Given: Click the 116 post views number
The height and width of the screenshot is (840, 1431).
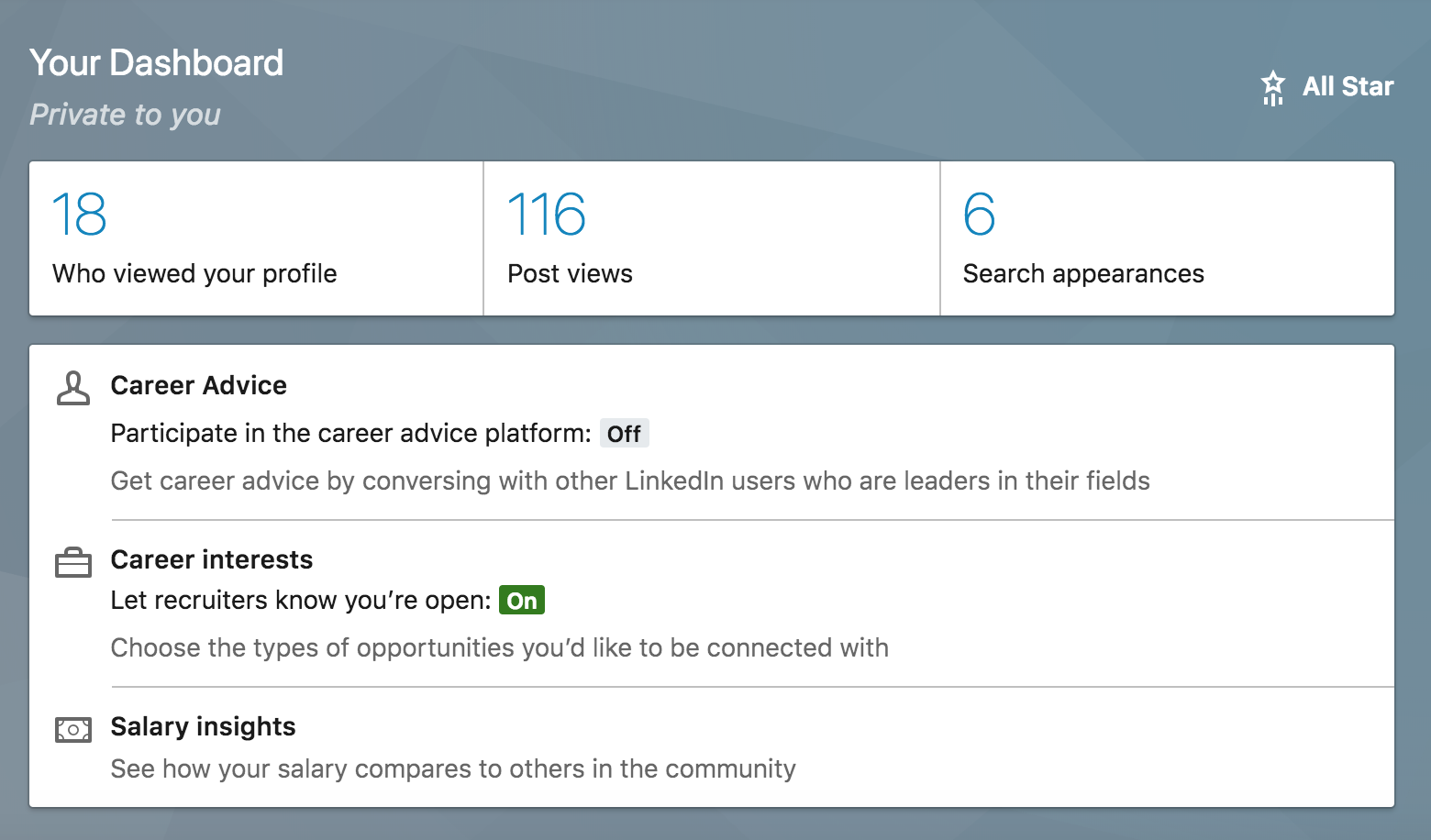Looking at the screenshot, I should (547, 214).
